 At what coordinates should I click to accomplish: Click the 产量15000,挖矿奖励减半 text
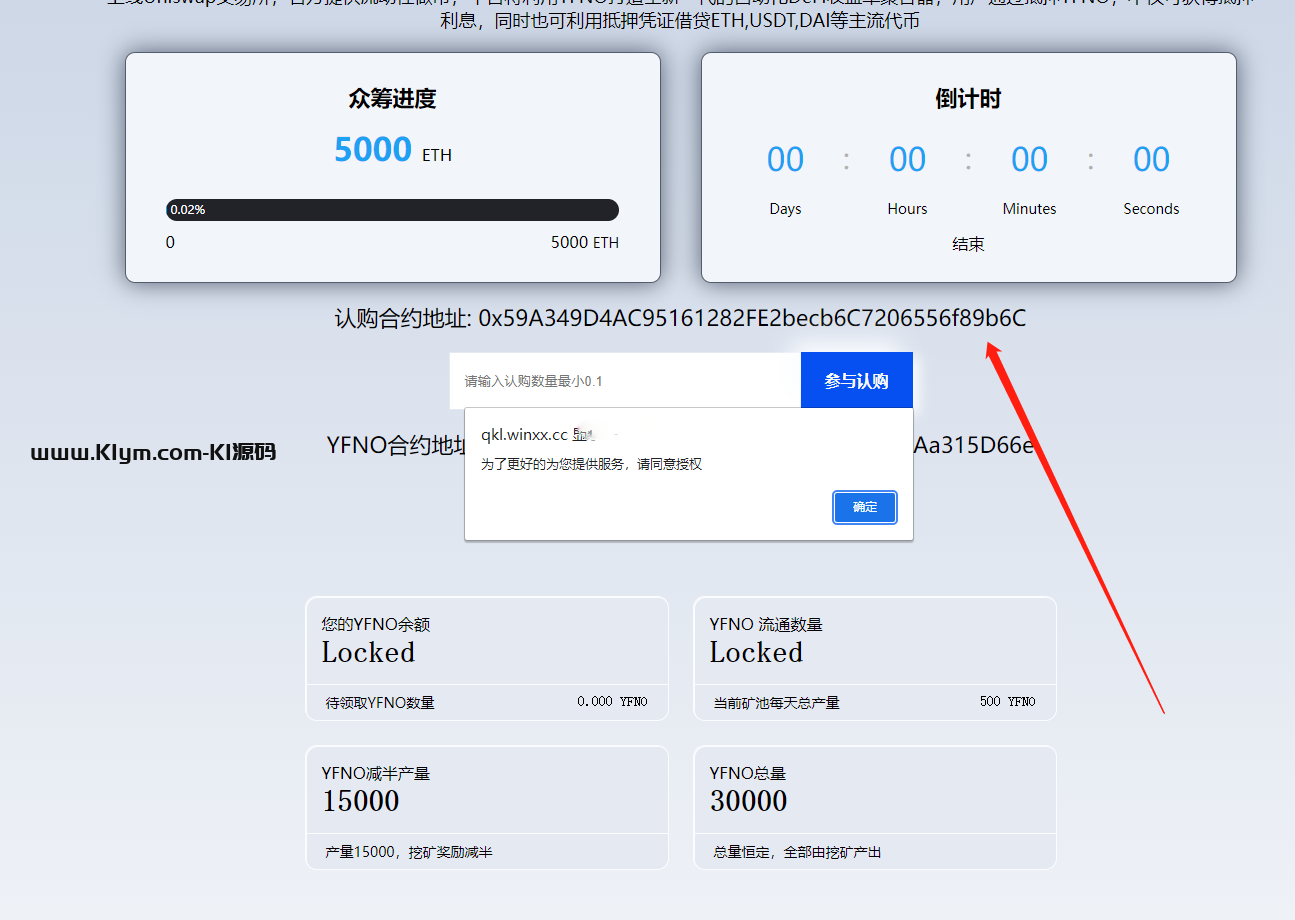tap(409, 853)
